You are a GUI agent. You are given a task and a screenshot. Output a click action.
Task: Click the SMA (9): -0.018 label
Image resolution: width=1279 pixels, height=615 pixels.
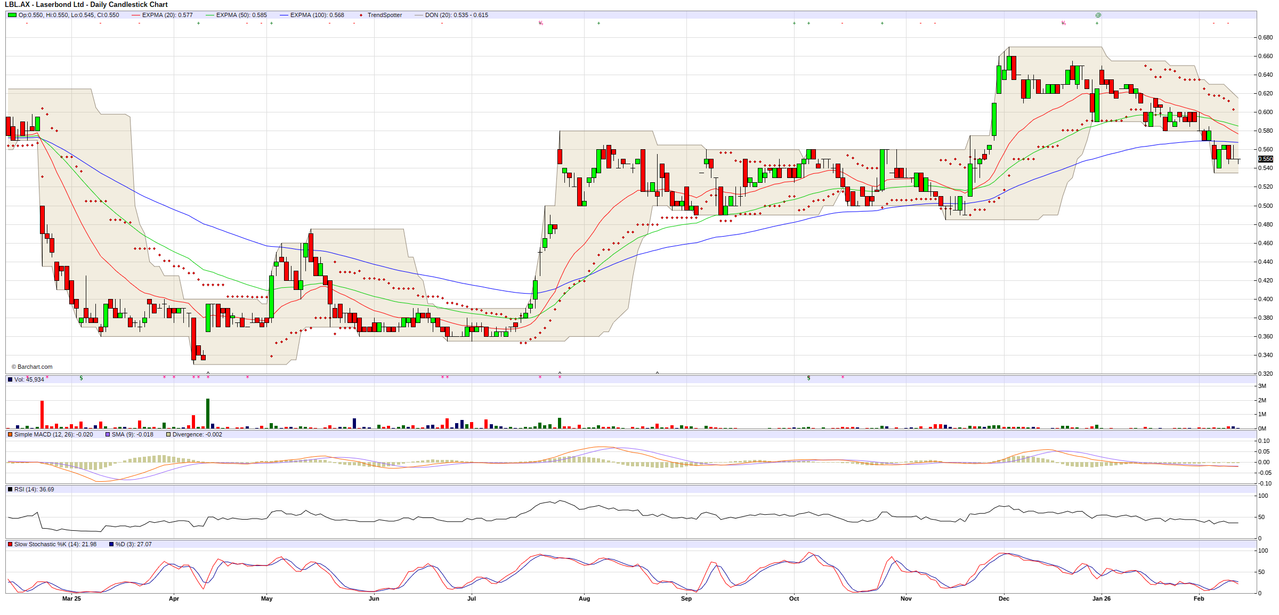click(x=133, y=434)
